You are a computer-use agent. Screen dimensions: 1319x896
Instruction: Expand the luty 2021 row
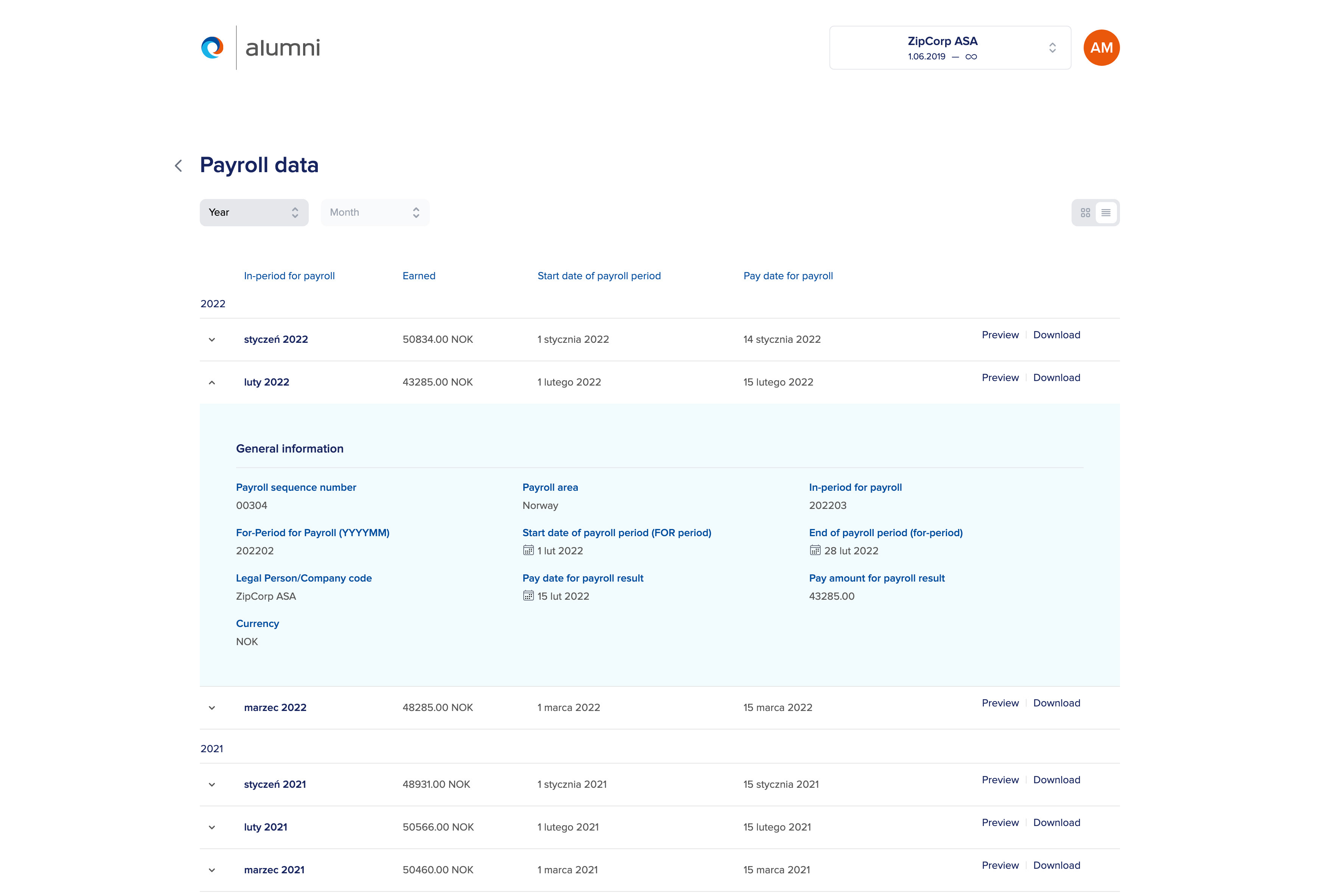click(212, 828)
